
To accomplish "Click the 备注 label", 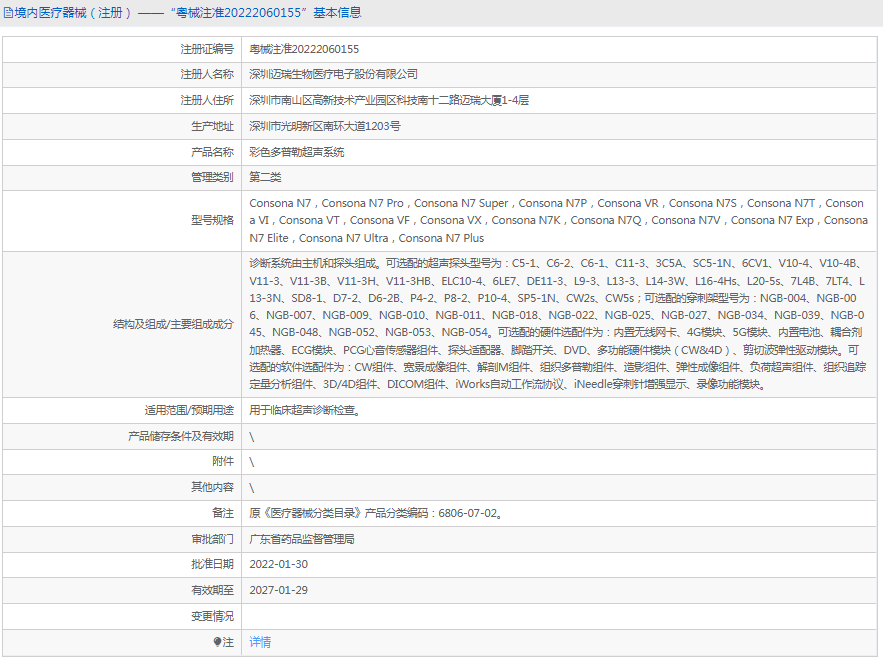I will click(x=223, y=513).
